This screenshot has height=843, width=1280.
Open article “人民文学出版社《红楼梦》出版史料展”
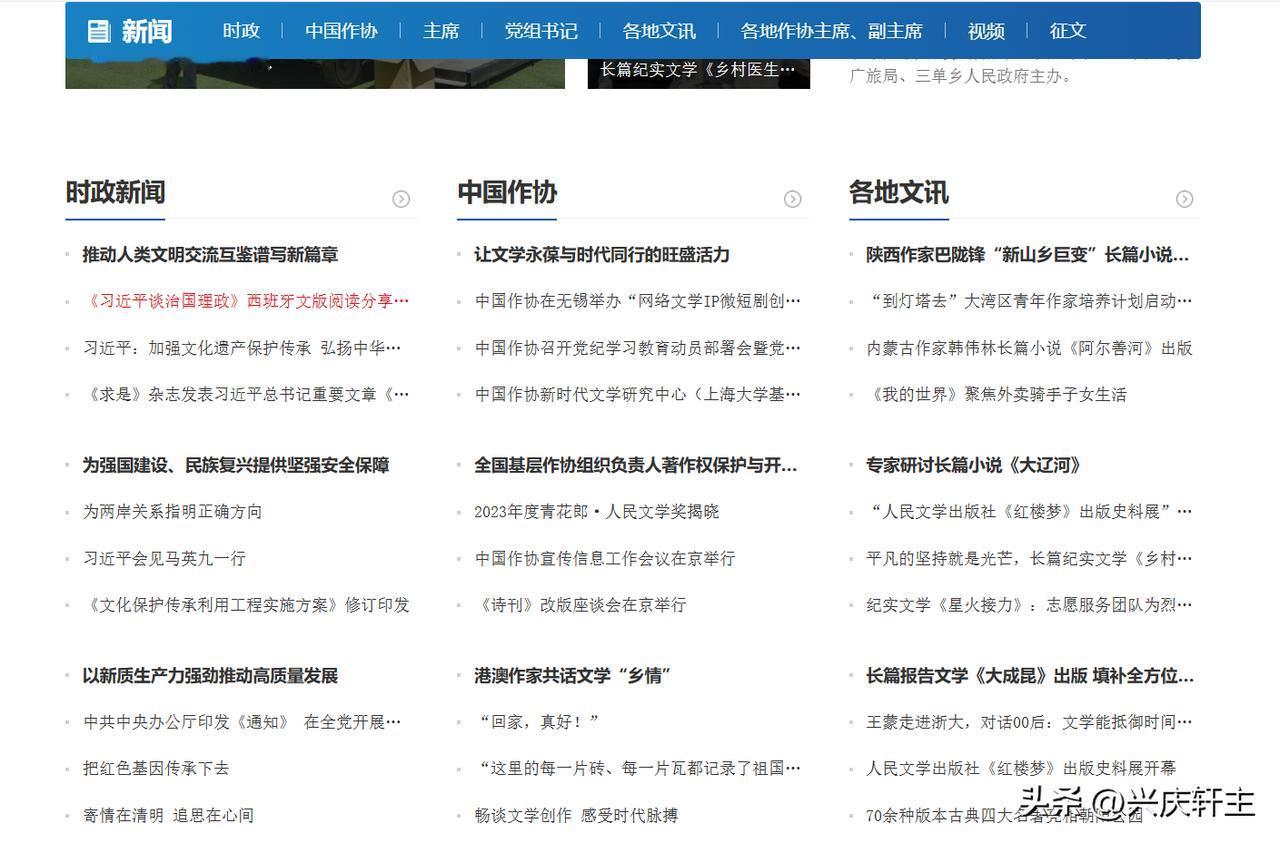[x=1030, y=512]
